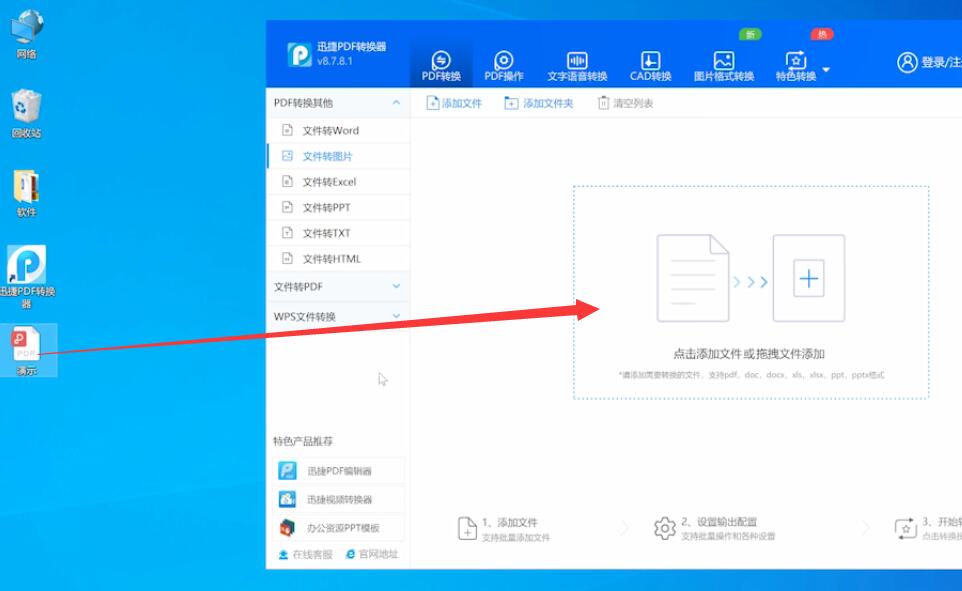962x591 pixels.
Task: Select the 软件 folder on desktop
Action: click(26, 193)
